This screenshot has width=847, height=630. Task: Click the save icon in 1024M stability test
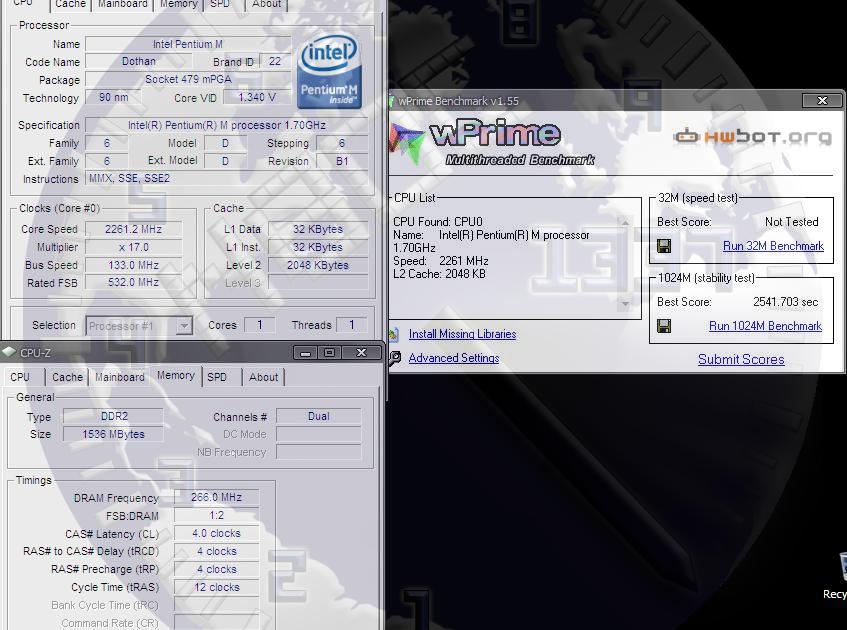[664, 326]
